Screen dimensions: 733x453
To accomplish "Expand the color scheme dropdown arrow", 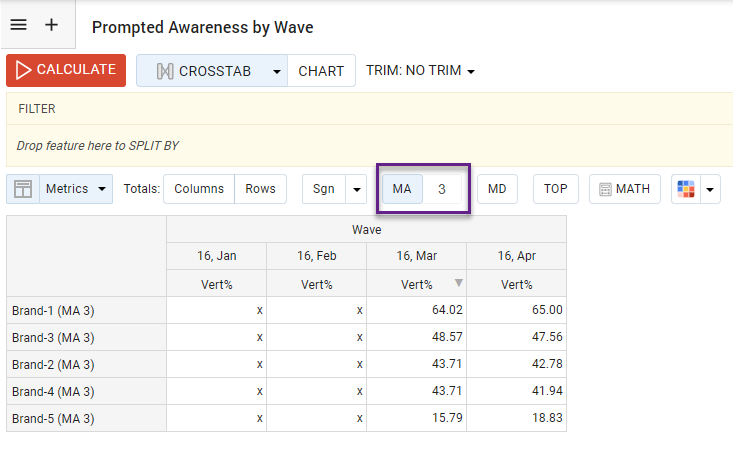I will pyautogui.click(x=710, y=189).
